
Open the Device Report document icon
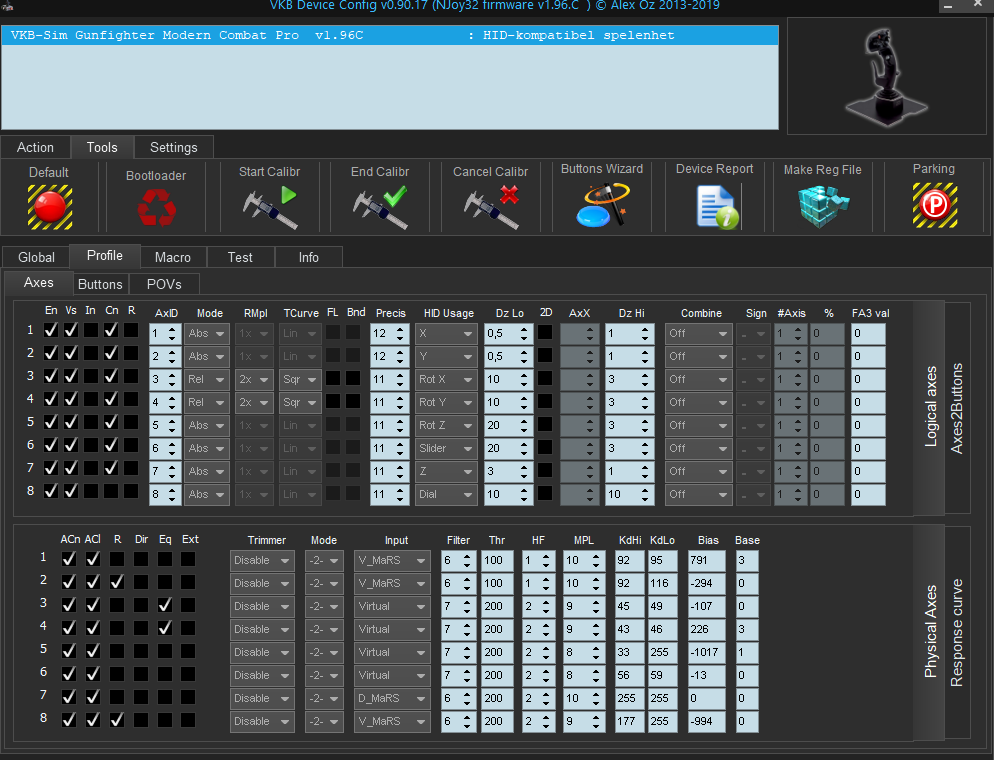717,207
